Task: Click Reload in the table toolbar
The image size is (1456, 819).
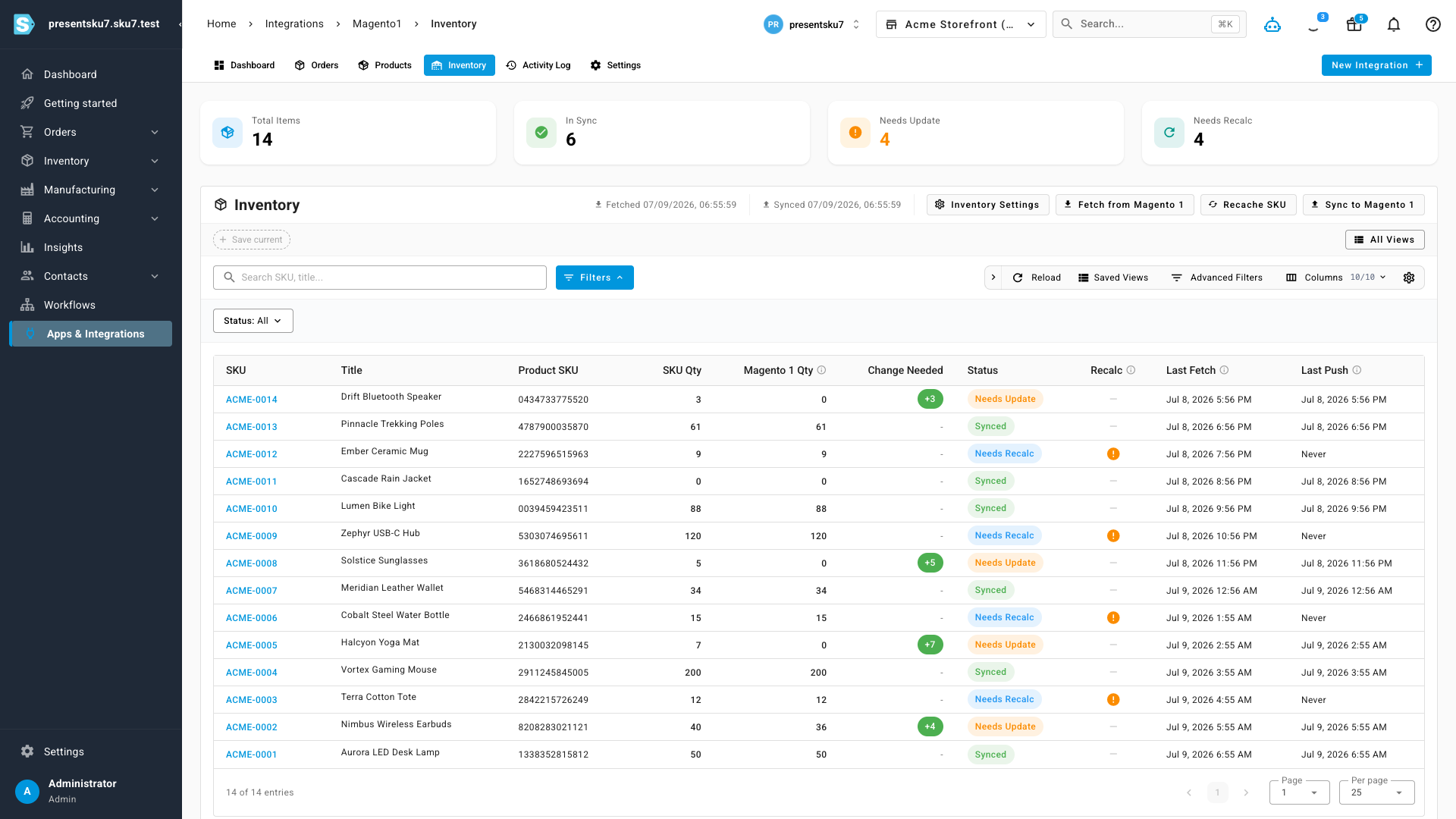Action: point(1037,278)
